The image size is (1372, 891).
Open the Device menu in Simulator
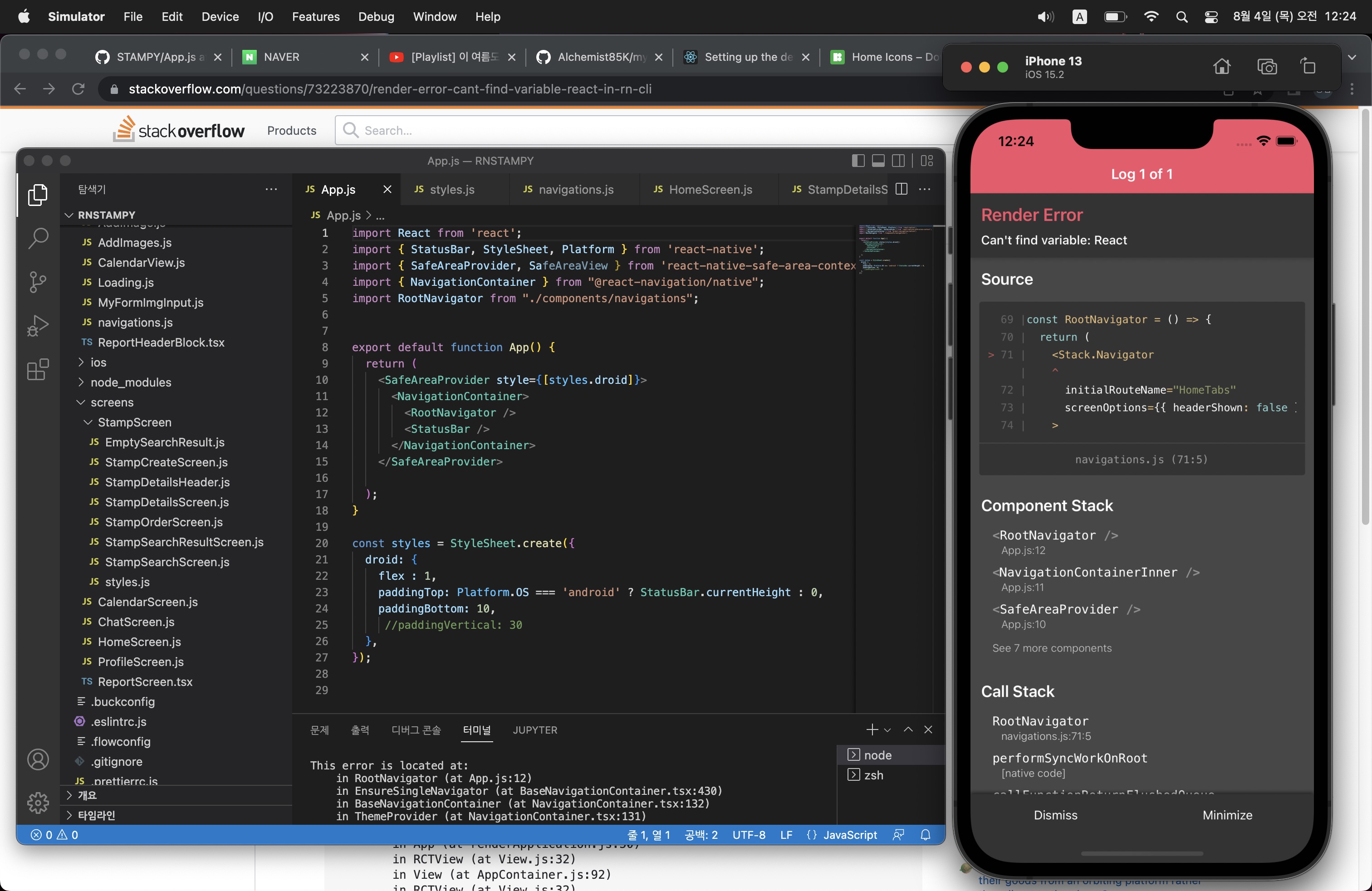pyautogui.click(x=220, y=17)
